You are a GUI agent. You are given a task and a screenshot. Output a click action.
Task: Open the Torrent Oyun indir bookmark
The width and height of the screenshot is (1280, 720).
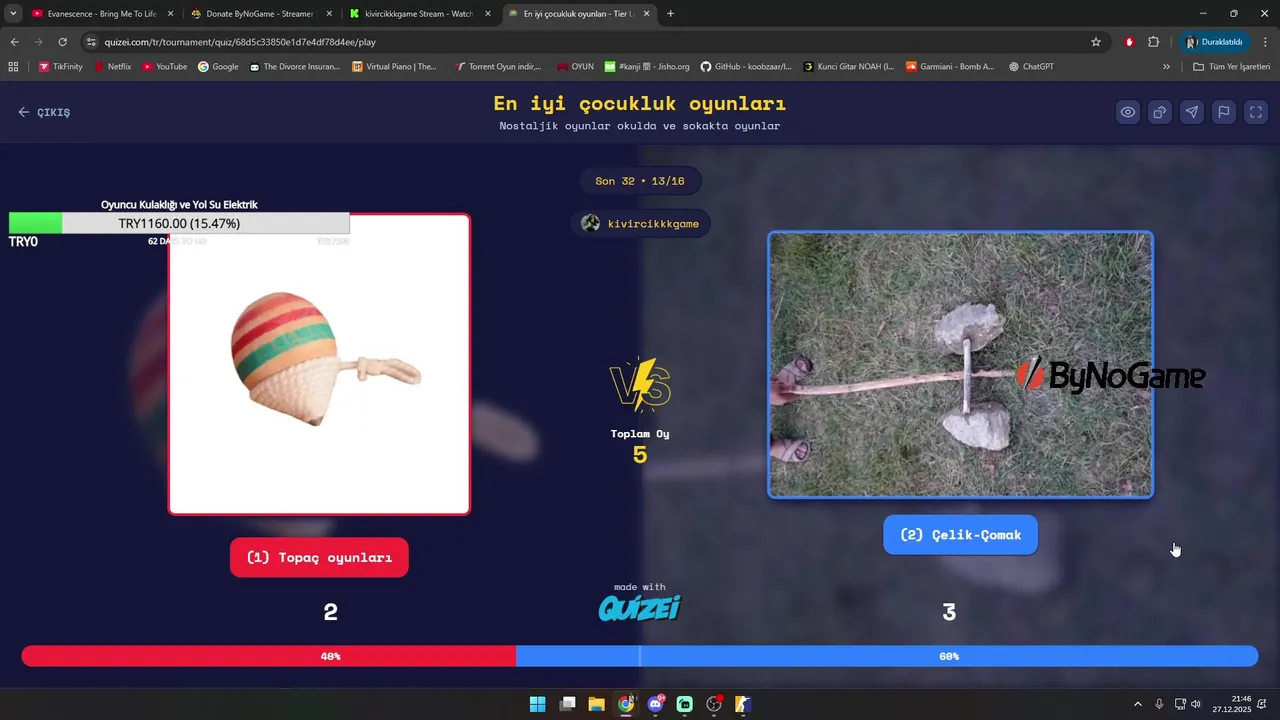(x=498, y=66)
